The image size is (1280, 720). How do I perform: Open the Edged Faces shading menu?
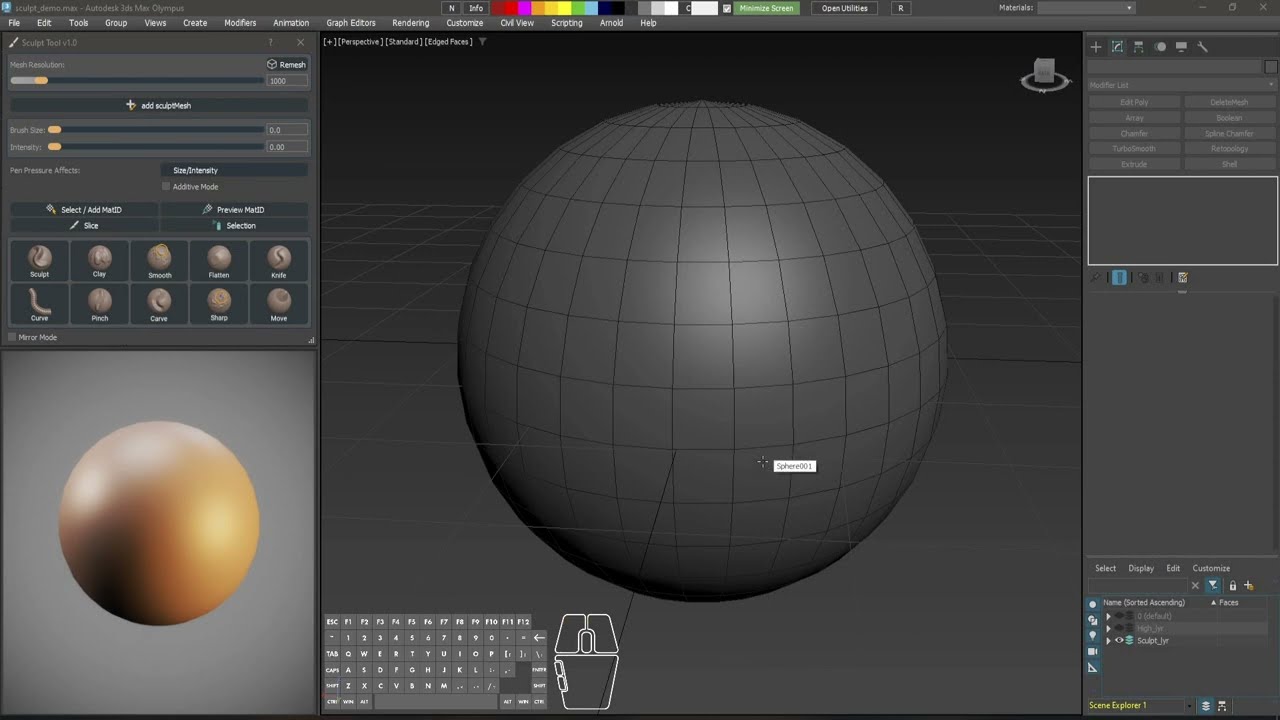point(448,42)
